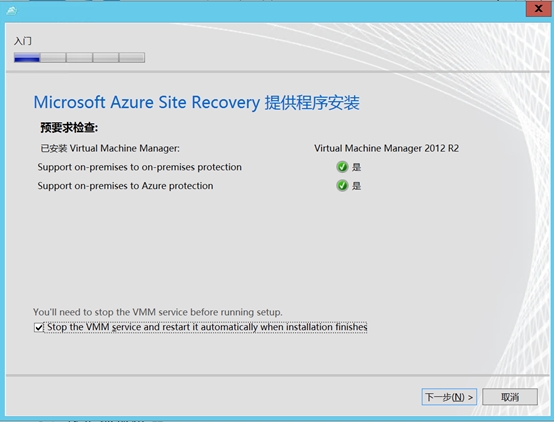Click the 'Virtual Machine Manager 2012 R2' value text
The image size is (554, 422).
pos(387,148)
